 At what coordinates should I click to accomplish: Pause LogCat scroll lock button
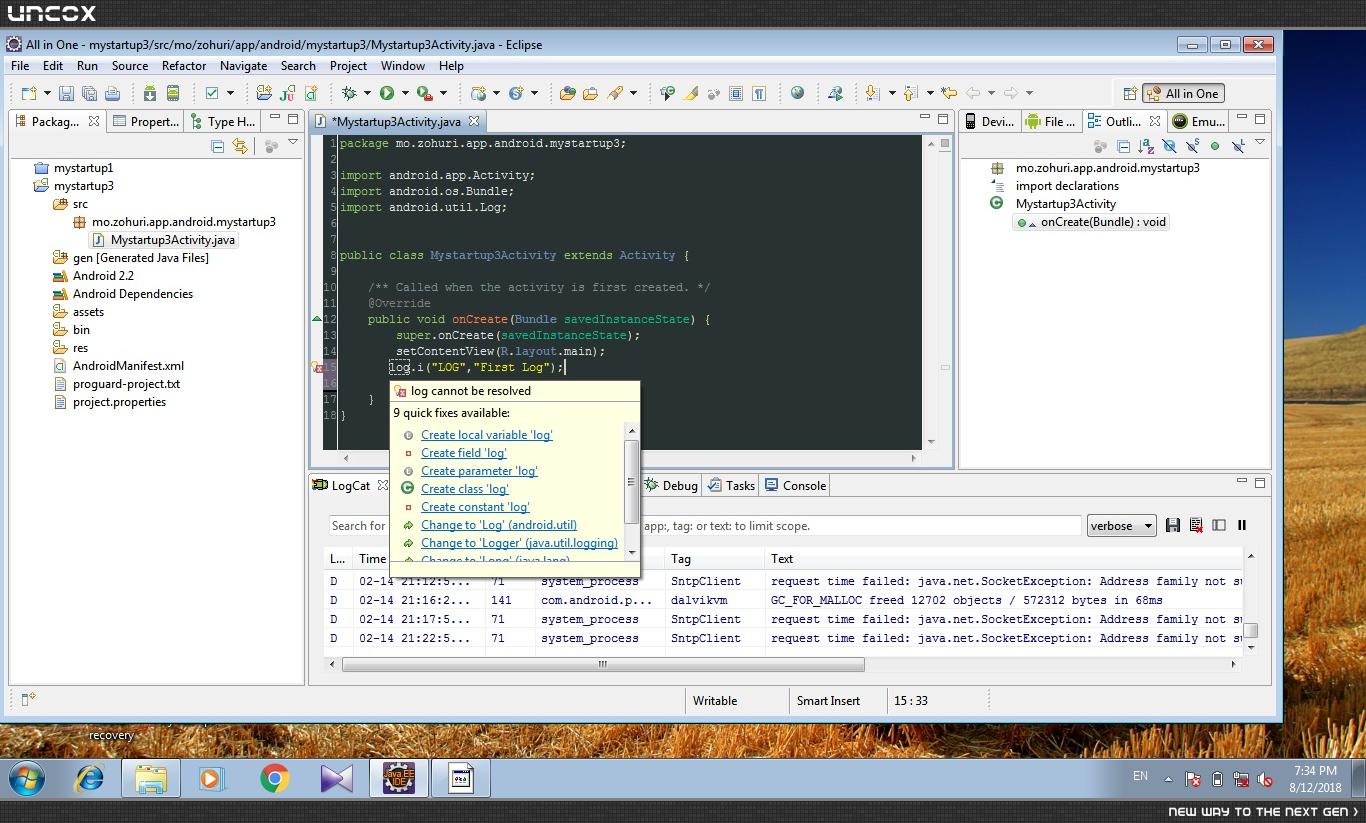1242,525
